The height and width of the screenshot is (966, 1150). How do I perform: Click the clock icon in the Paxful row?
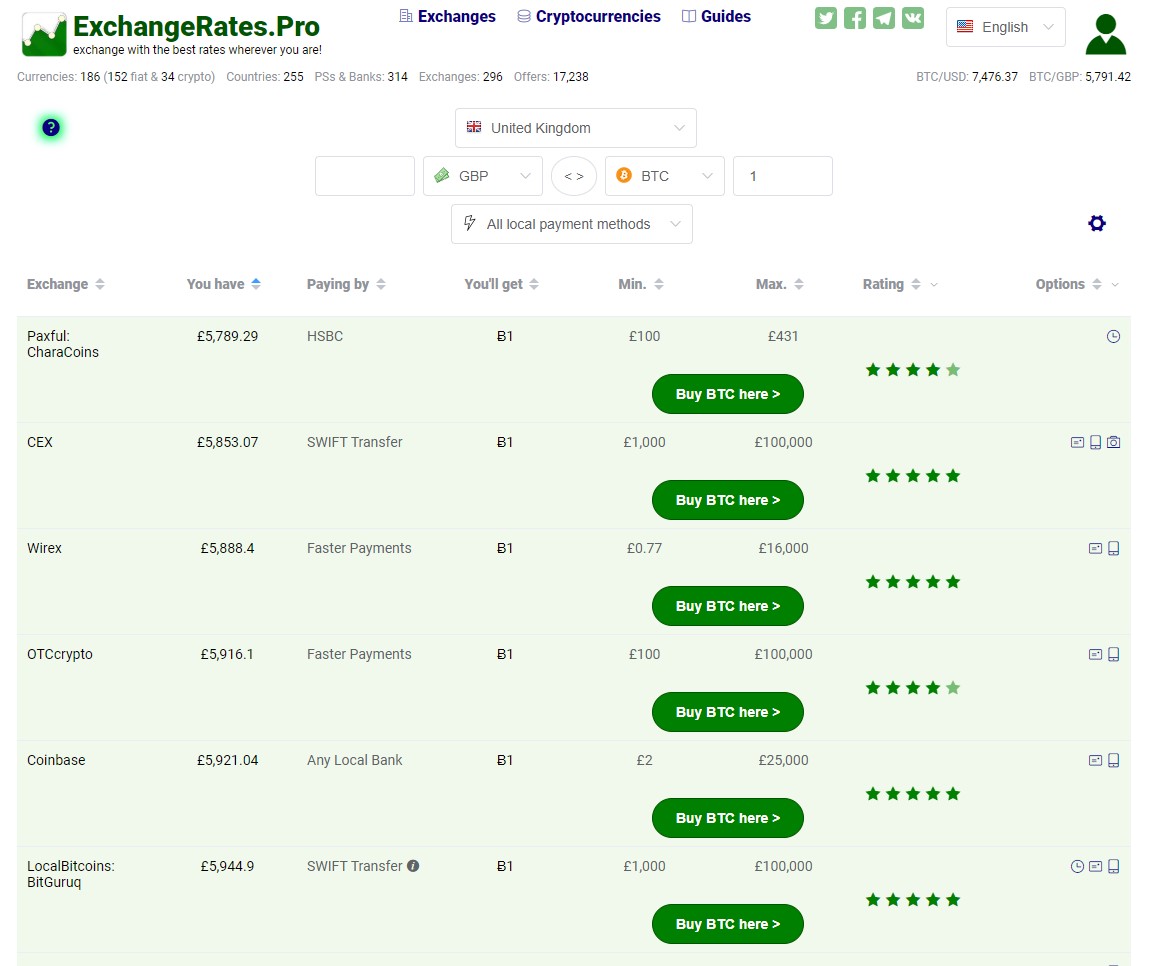tap(1113, 336)
